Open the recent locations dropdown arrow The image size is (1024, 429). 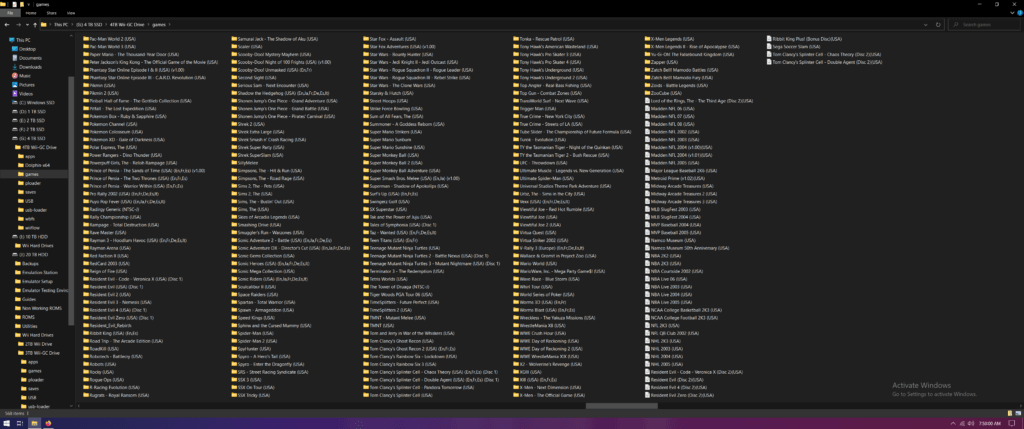[x=27, y=25]
